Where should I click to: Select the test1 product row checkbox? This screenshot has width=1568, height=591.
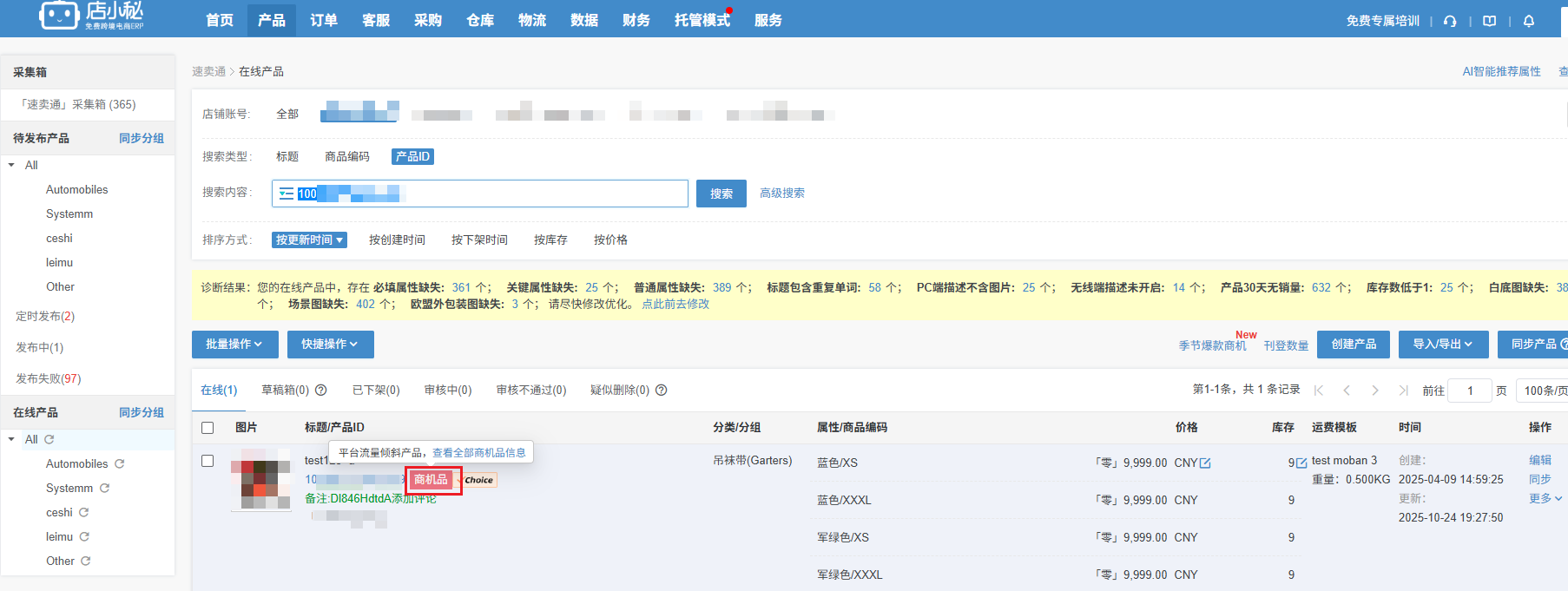[x=208, y=461]
